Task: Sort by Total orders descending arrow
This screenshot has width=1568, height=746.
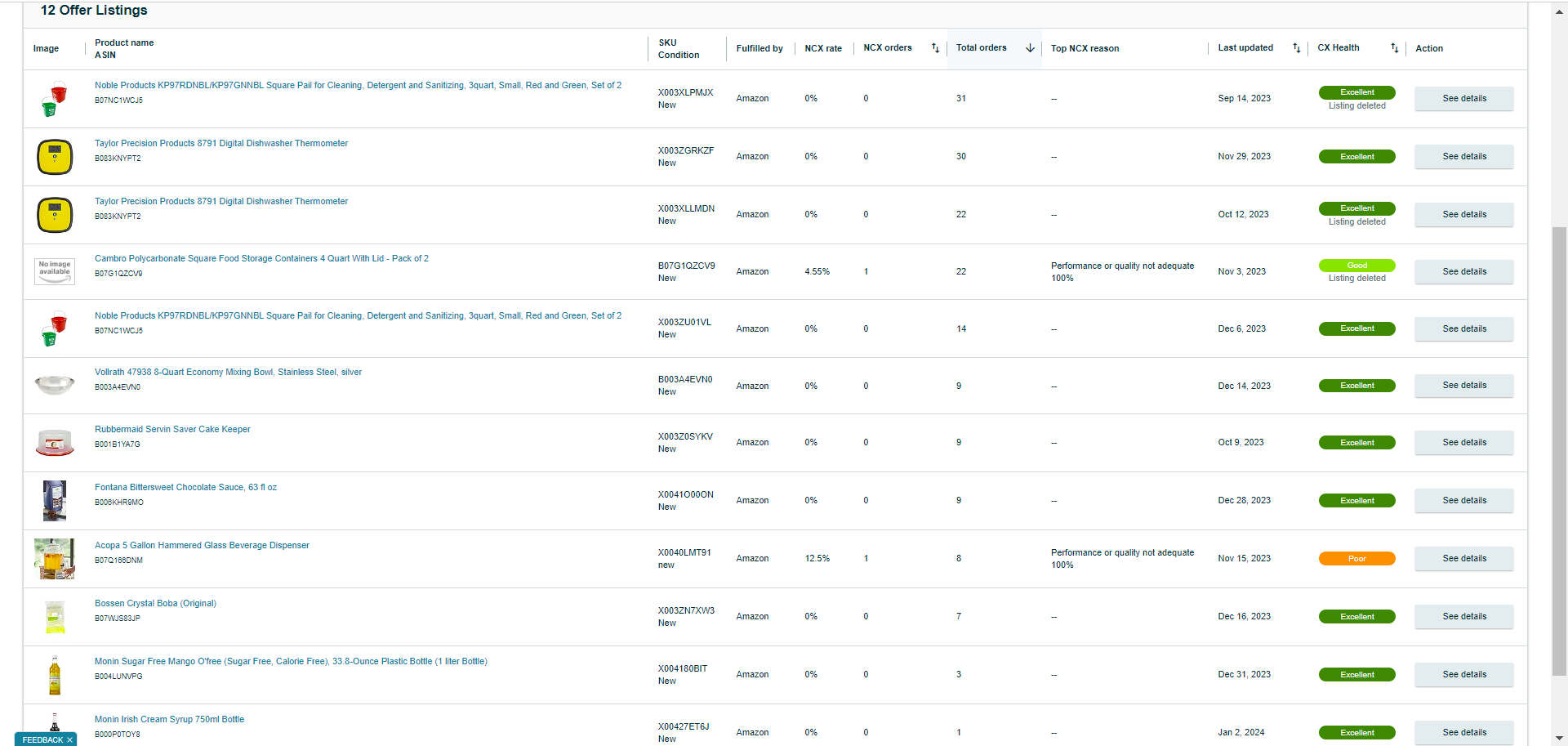Action: click(x=1030, y=48)
